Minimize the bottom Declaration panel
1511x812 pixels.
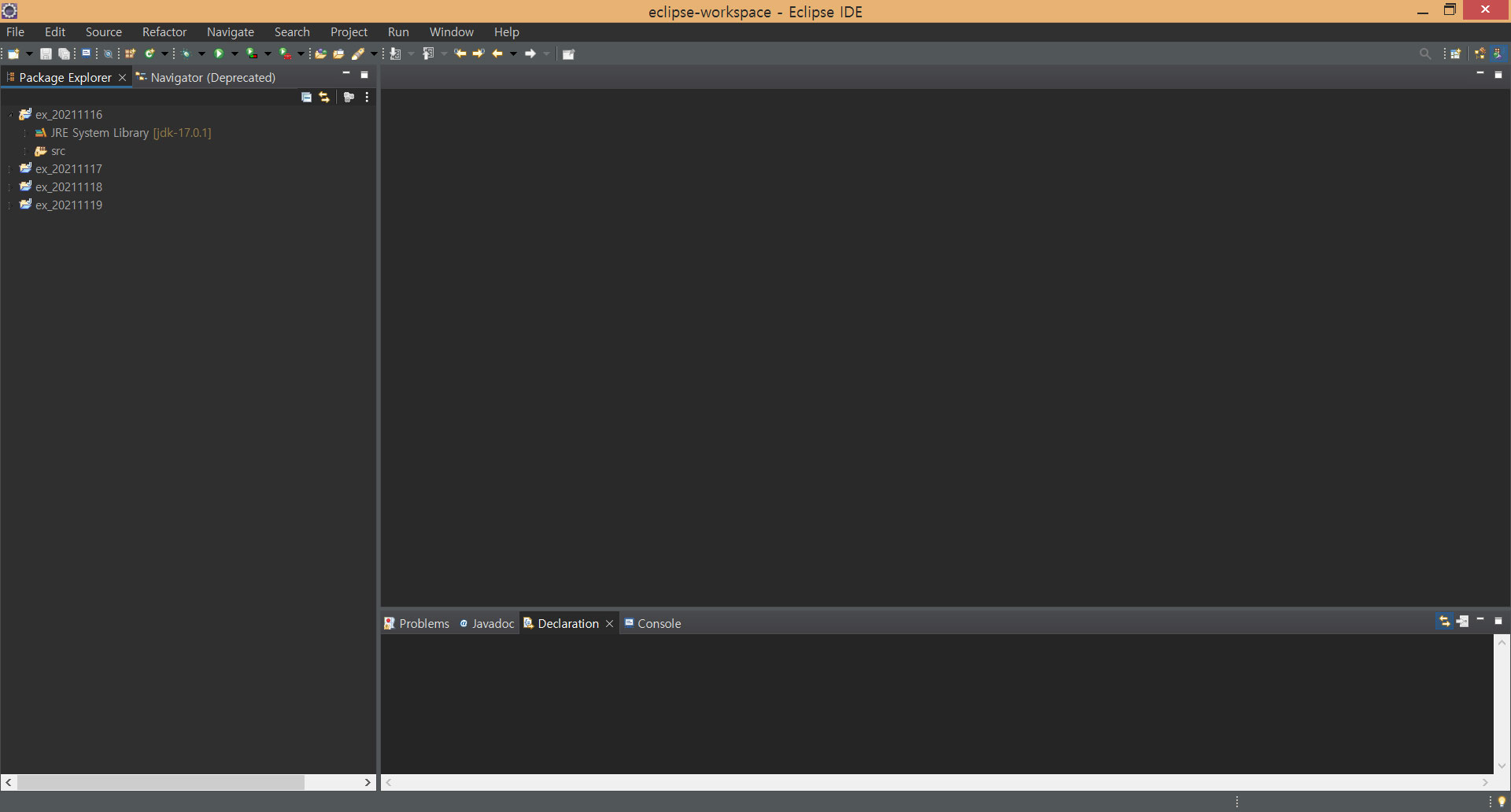1480,620
